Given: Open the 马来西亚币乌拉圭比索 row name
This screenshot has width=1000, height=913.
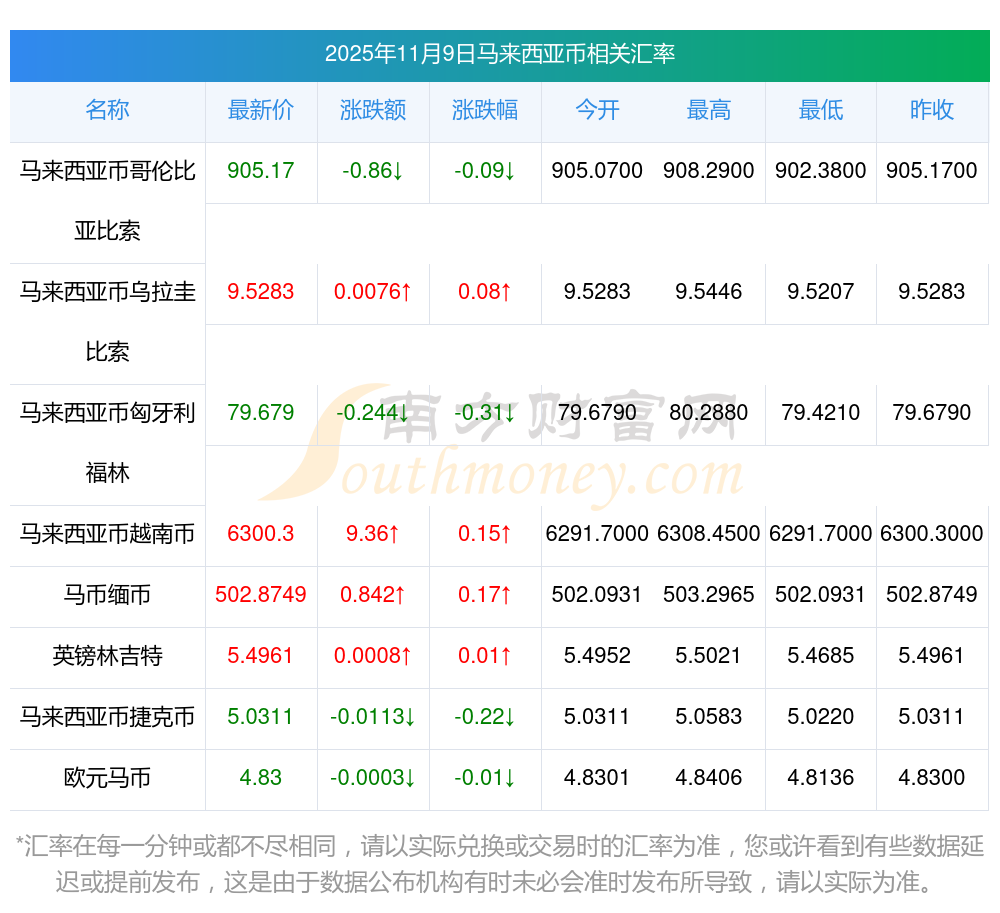Looking at the screenshot, I should (107, 321).
